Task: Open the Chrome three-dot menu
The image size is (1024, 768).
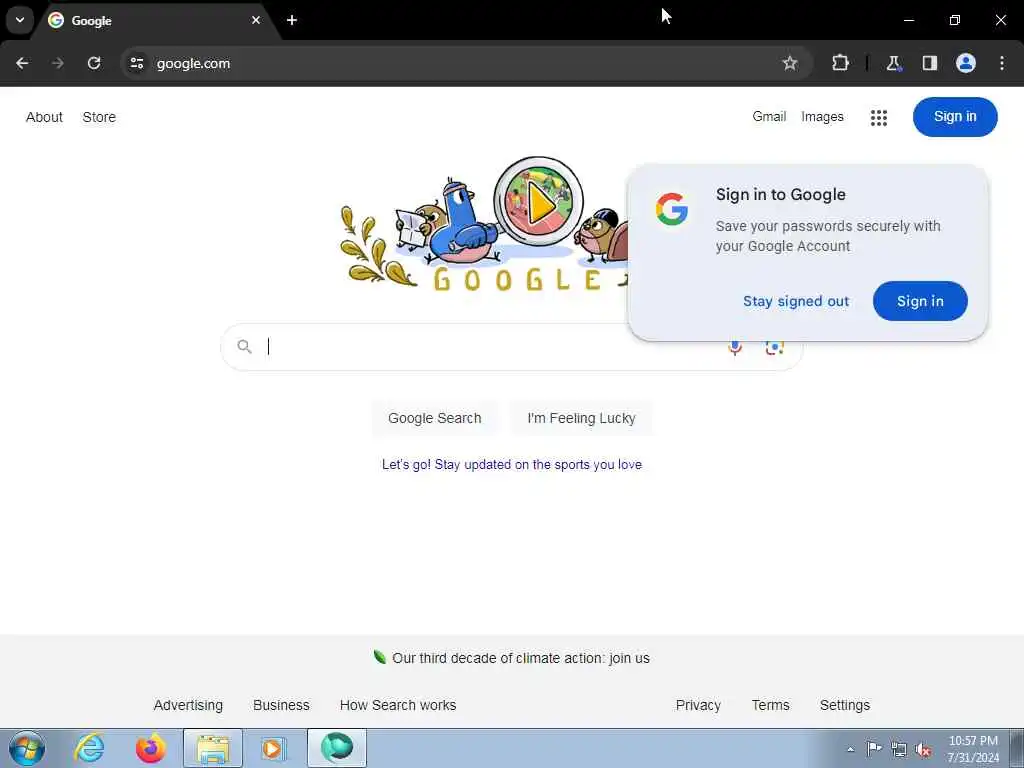Action: pos(1002,63)
